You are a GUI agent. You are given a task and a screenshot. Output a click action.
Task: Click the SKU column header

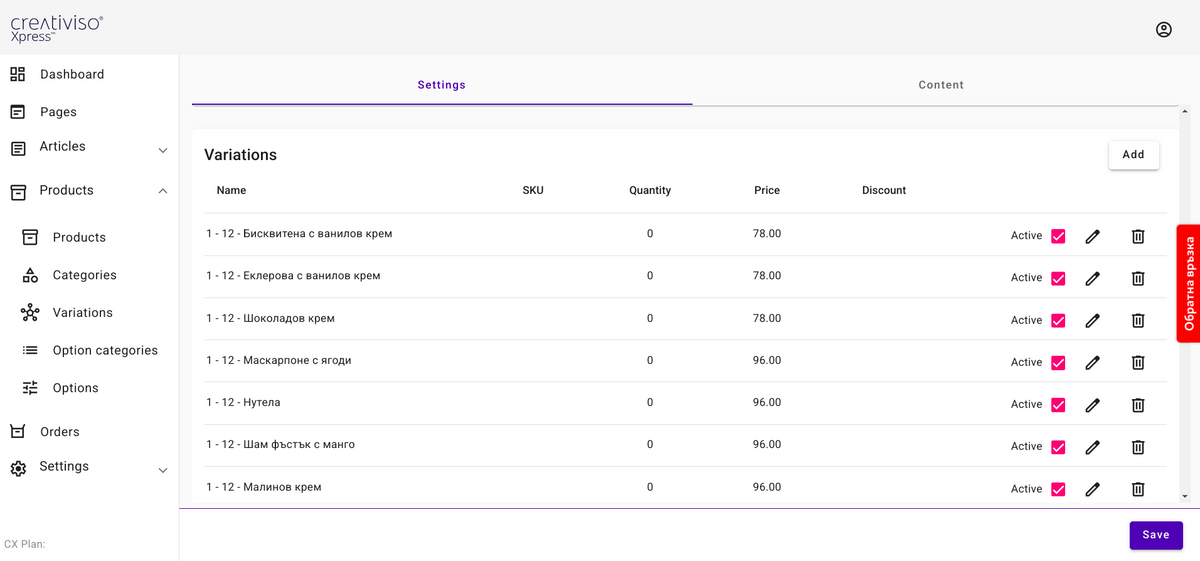(x=533, y=190)
